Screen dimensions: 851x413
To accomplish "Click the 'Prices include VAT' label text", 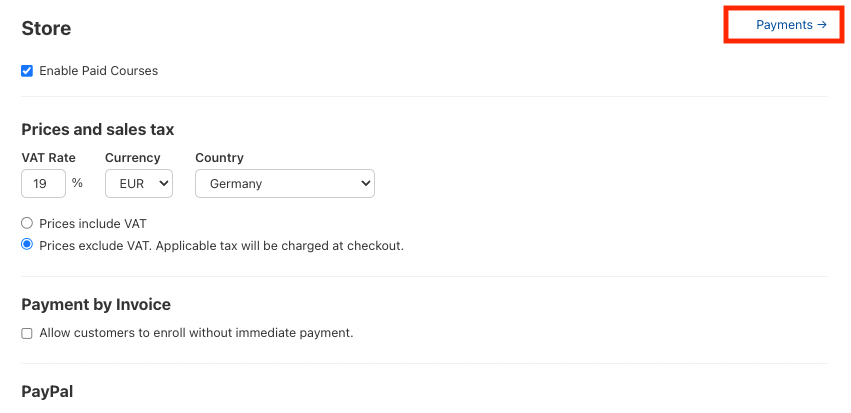I will pyautogui.click(x=93, y=223).
